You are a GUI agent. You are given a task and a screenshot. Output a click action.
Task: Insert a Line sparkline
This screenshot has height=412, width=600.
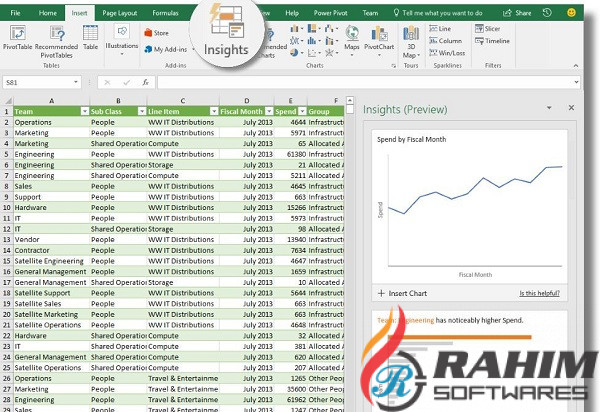point(440,29)
